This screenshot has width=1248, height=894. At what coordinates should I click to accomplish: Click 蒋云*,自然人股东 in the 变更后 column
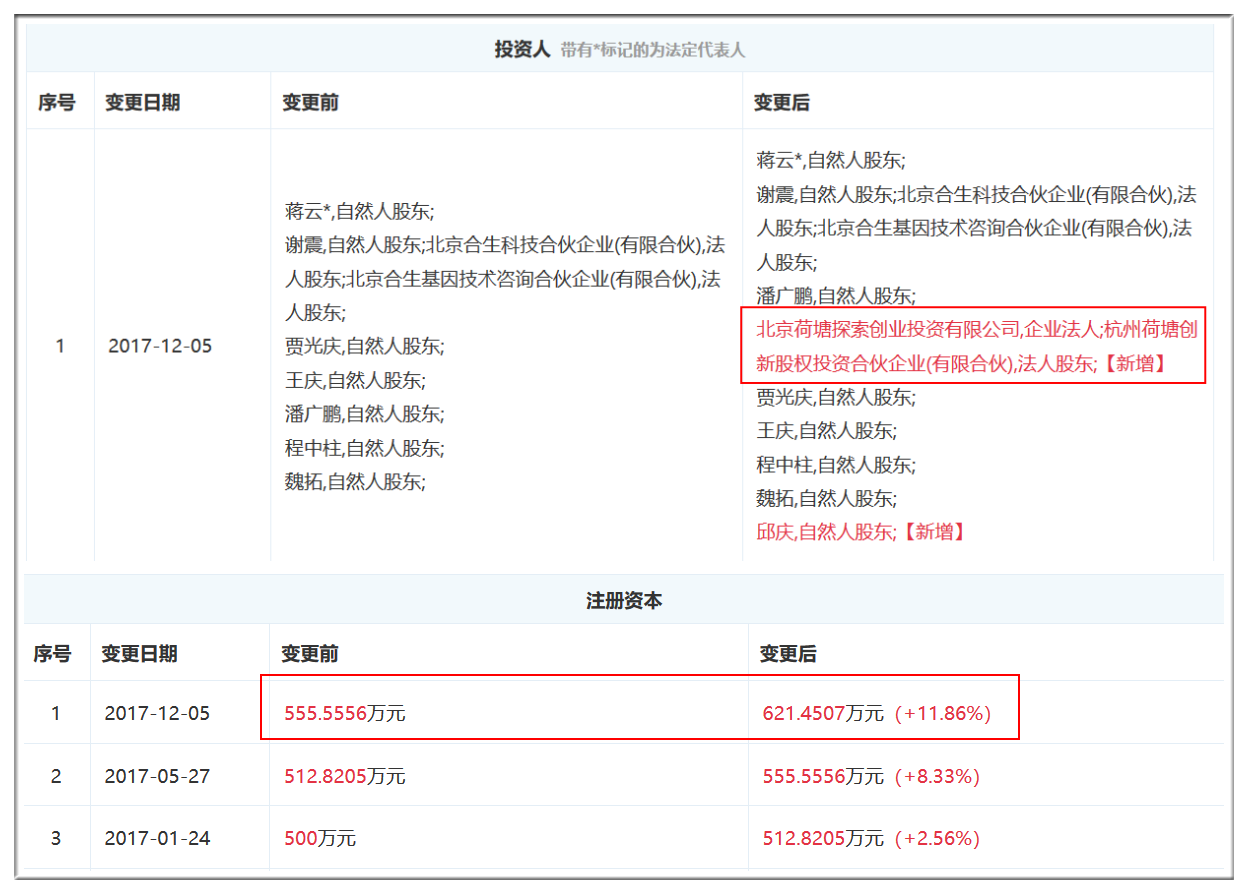click(x=831, y=160)
